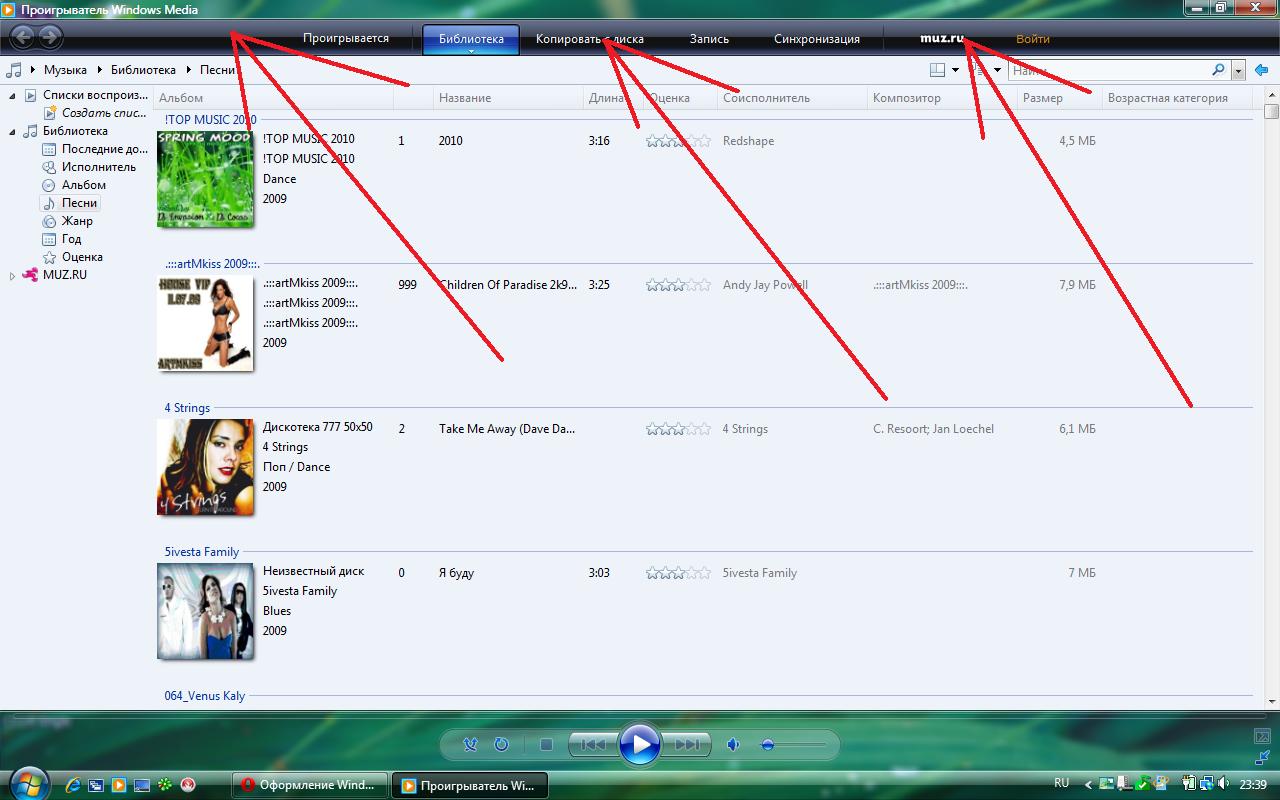Switch the player to compact mode
The image size is (1280, 800).
1262,758
